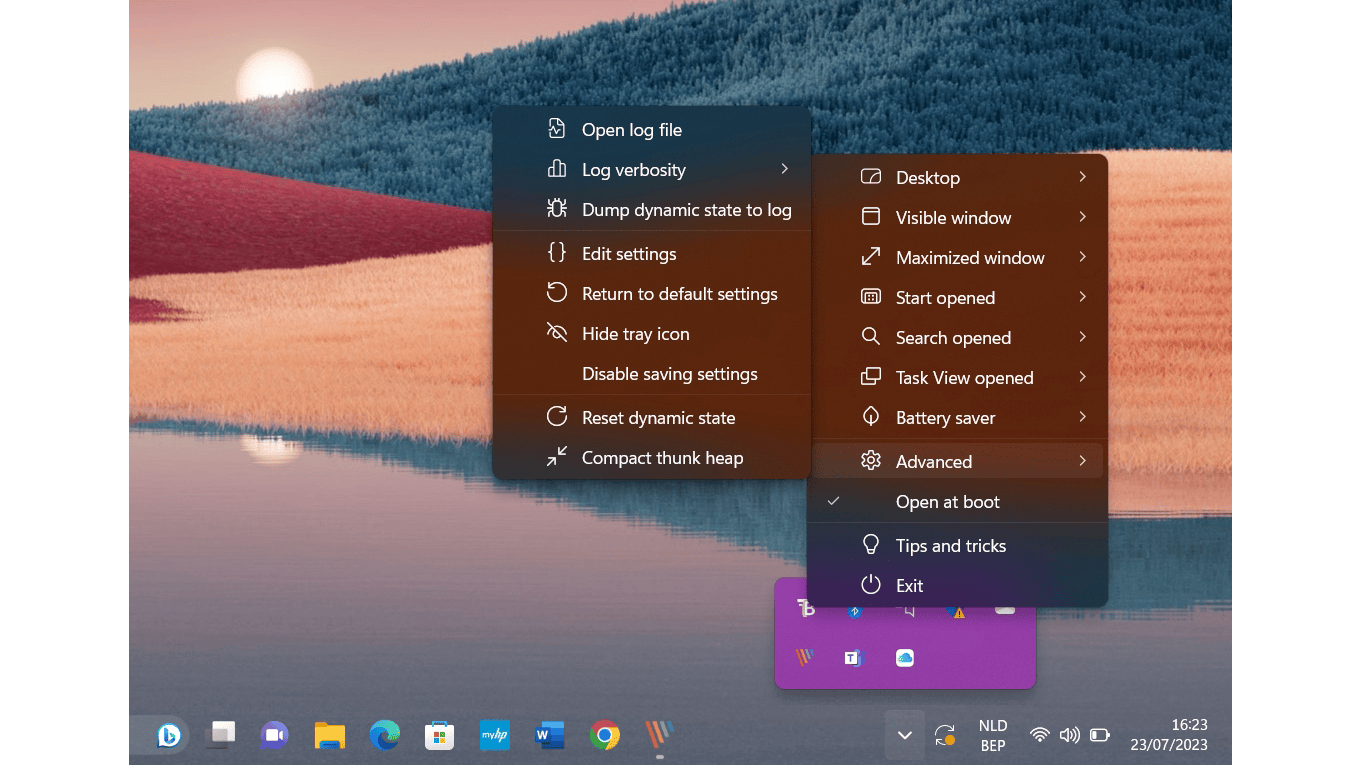Toggle Disable saving settings

651,374
